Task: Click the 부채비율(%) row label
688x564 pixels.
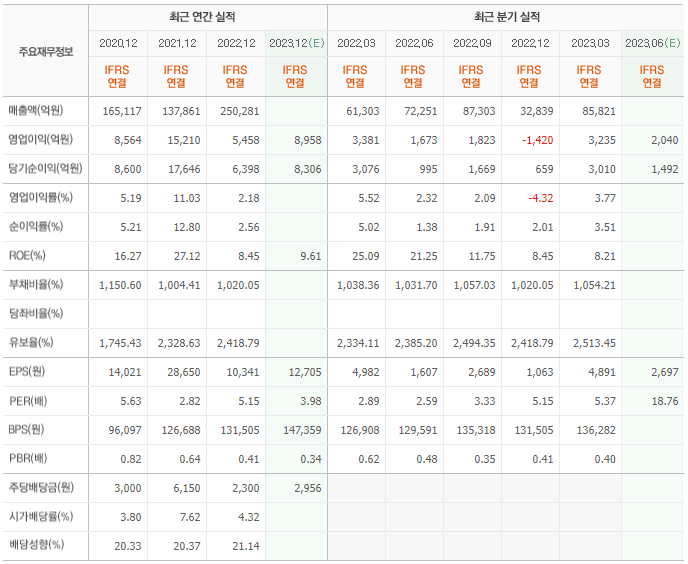Action: pyautogui.click(x=36, y=284)
